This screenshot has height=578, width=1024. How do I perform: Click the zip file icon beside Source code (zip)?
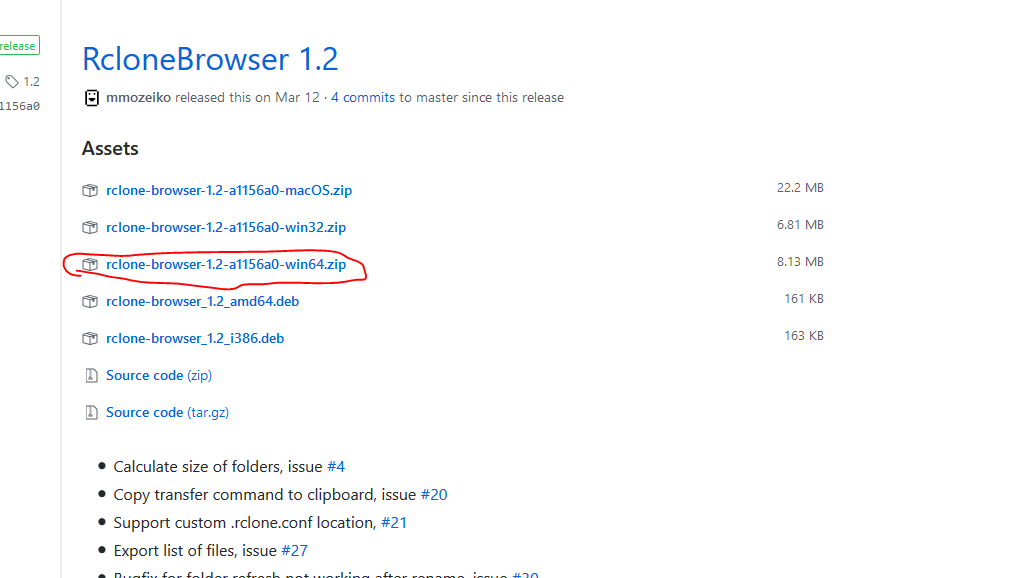pos(91,376)
